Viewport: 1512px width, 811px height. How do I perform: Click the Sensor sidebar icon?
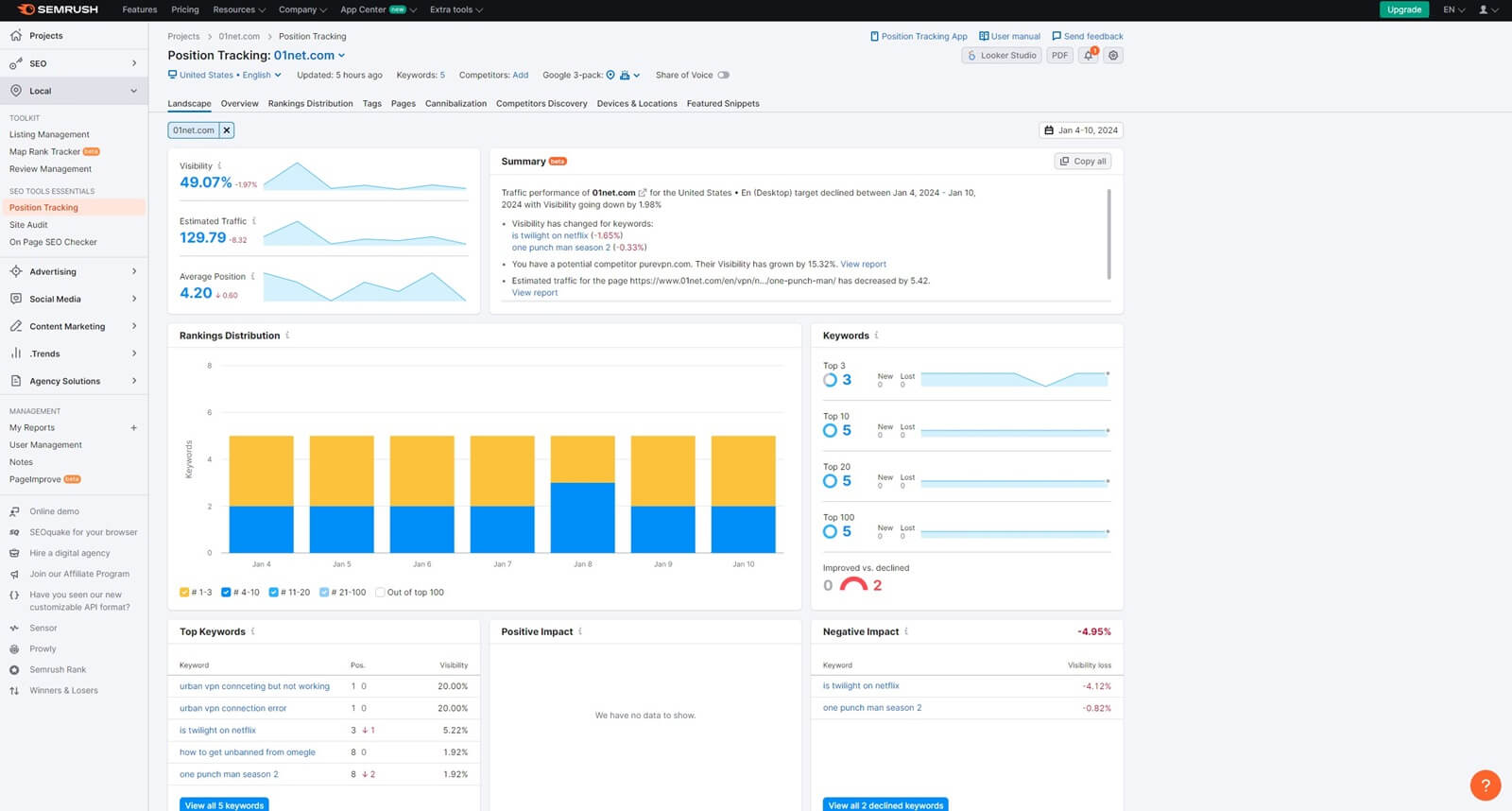14,629
